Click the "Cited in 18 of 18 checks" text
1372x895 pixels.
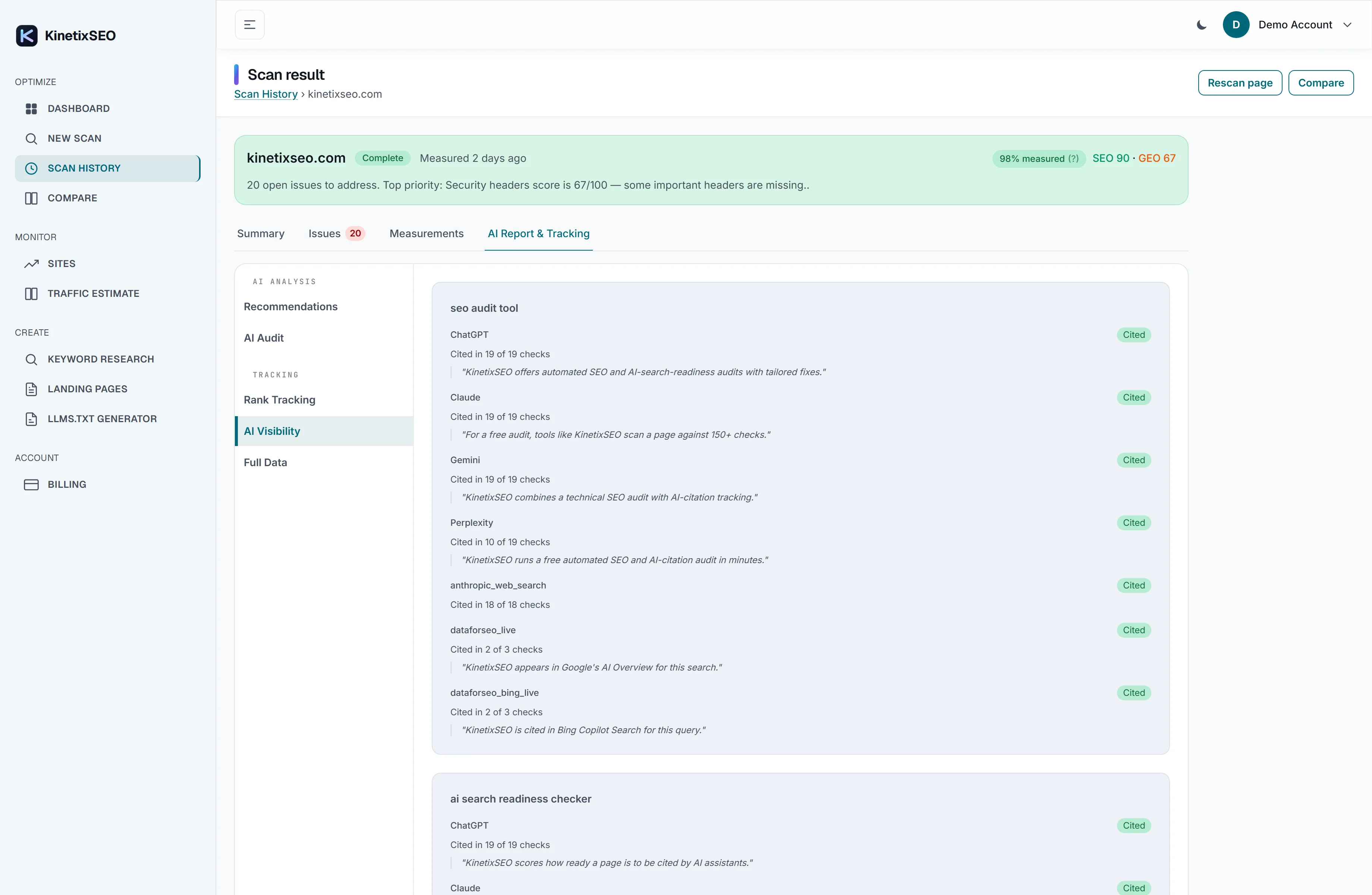(500, 605)
